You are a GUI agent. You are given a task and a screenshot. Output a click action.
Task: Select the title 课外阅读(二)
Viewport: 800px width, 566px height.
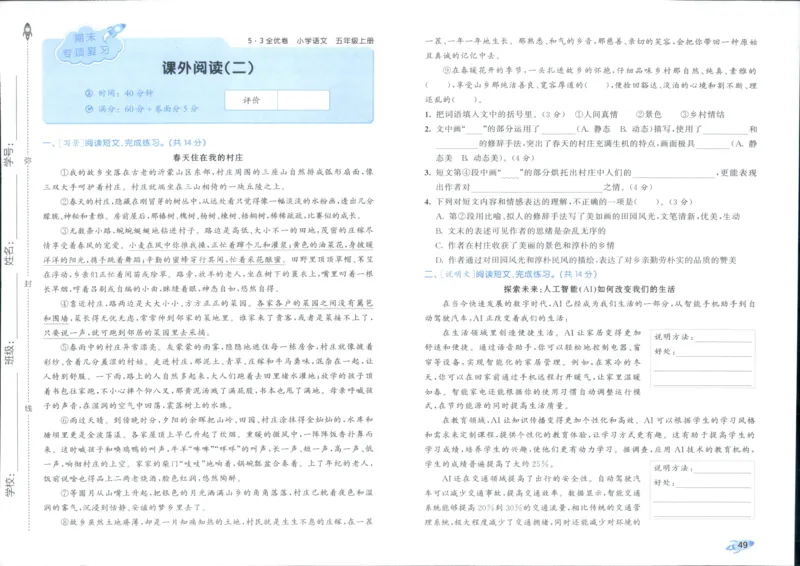pos(208,68)
